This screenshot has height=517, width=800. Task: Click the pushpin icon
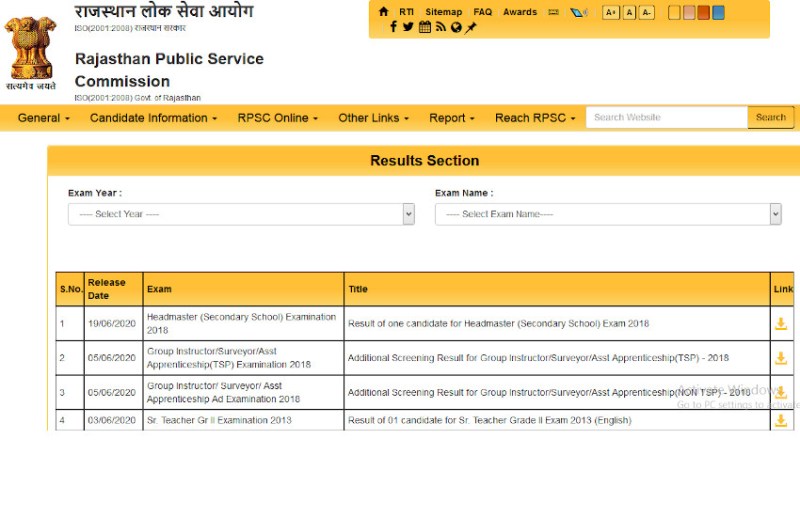(470, 27)
